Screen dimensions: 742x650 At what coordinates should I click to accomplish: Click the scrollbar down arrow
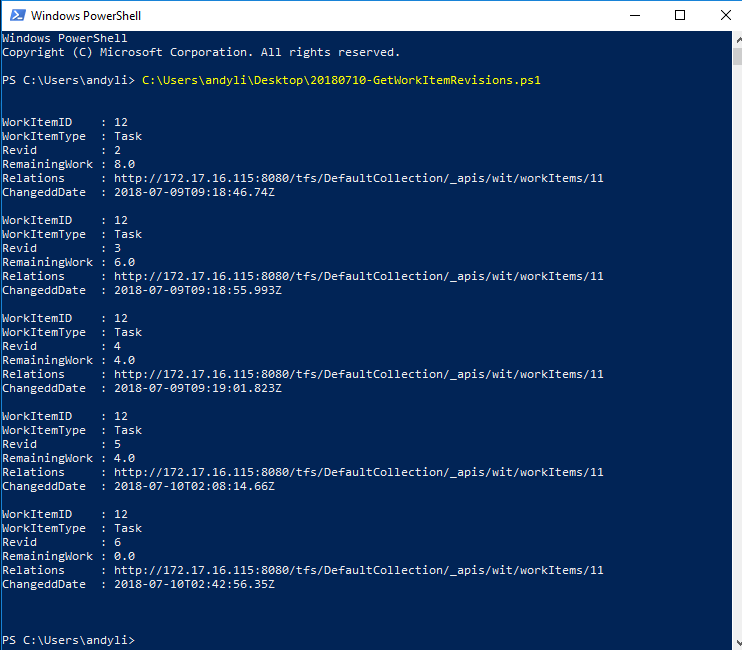tap(738, 642)
